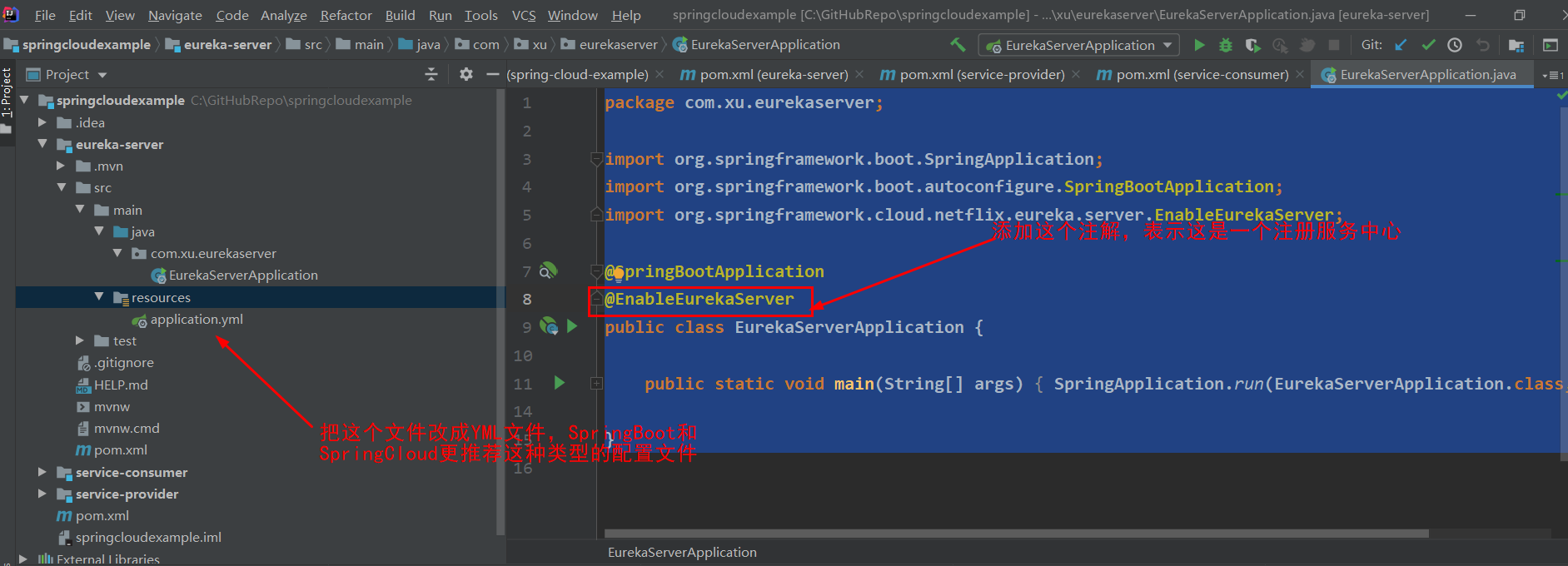The image size is (1568, 566).
Task: Open Project panel settings gear
Action: pos(466,74)
